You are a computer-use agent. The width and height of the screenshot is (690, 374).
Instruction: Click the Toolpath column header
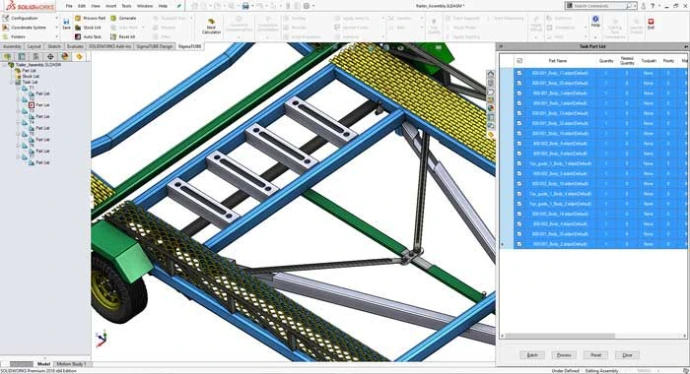click(649, 61)
